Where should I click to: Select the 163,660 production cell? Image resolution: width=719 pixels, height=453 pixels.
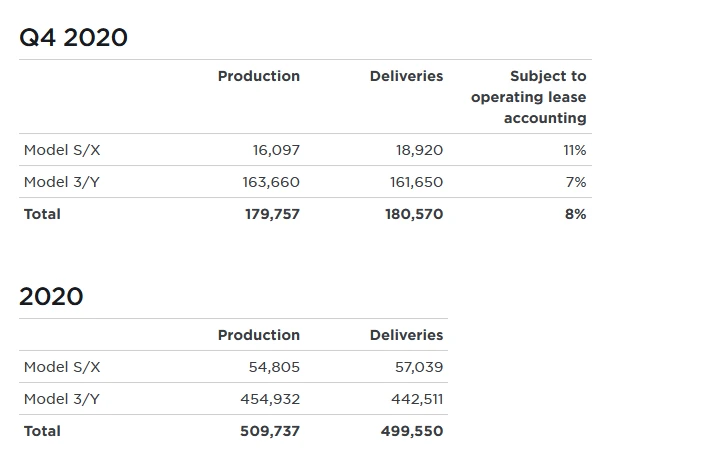[271, 182]
